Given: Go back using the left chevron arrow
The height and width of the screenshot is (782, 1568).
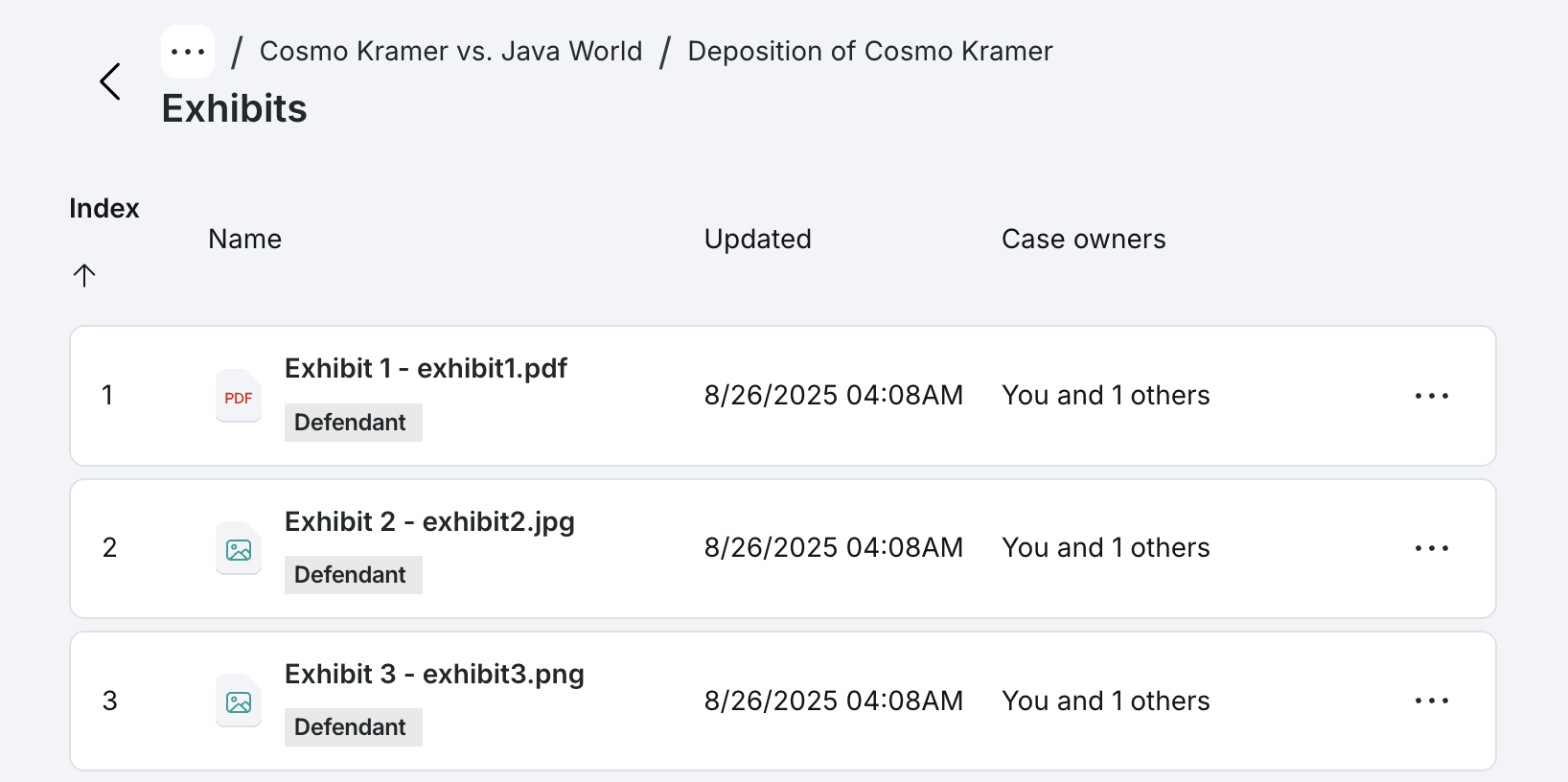Looking at the screenshot, I should click(x=110, y=81).
